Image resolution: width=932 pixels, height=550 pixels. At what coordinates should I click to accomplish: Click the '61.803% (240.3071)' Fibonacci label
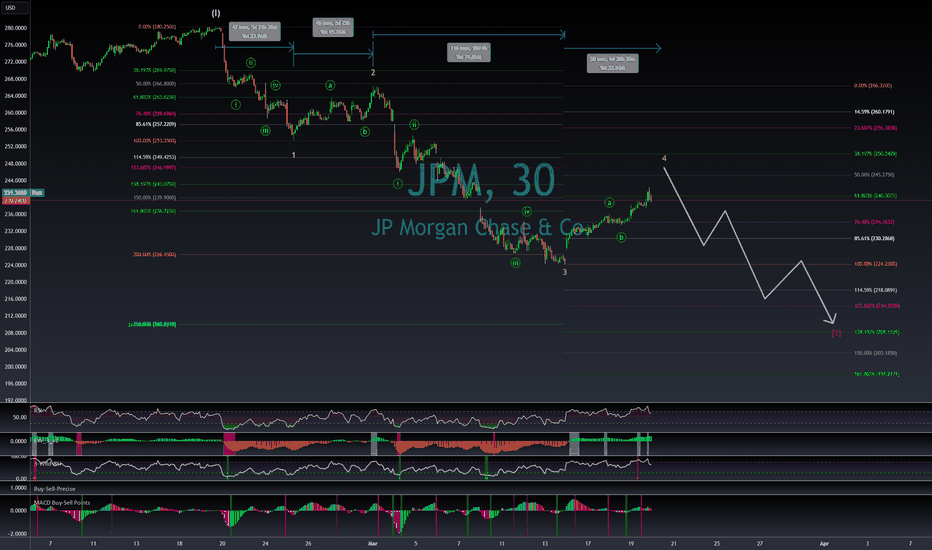876,196
